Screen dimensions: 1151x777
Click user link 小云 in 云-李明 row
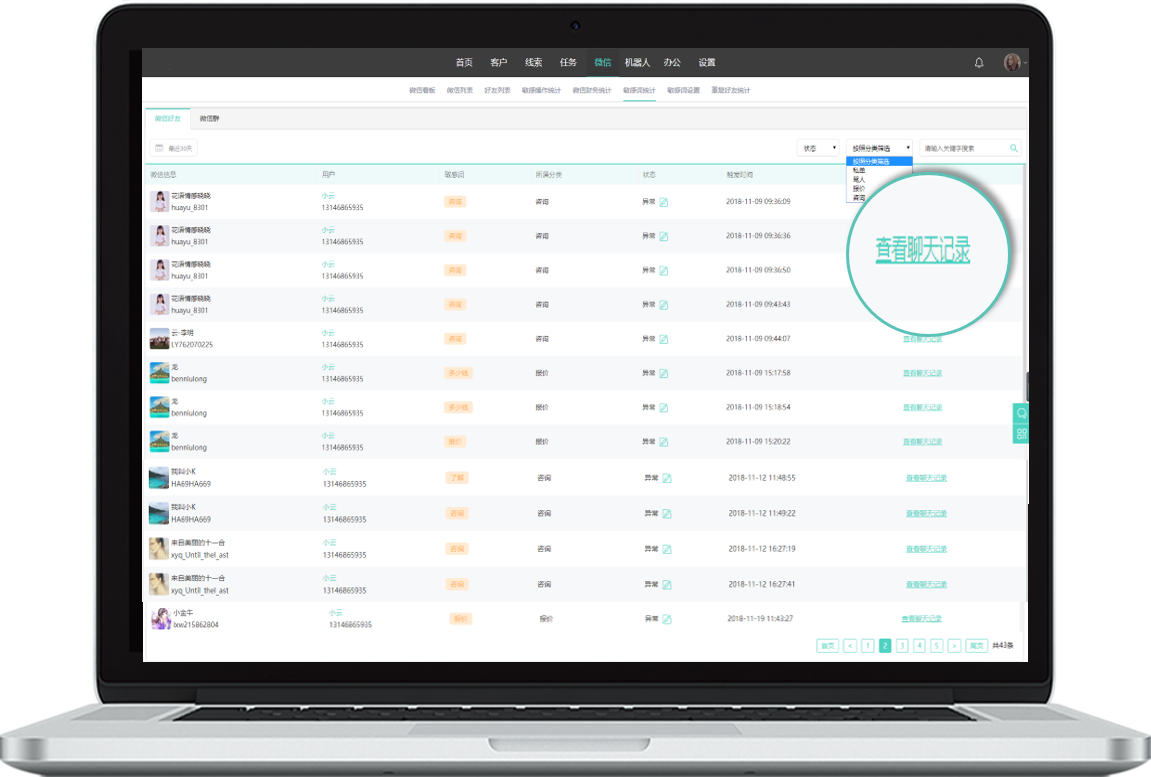pos(328,333)
